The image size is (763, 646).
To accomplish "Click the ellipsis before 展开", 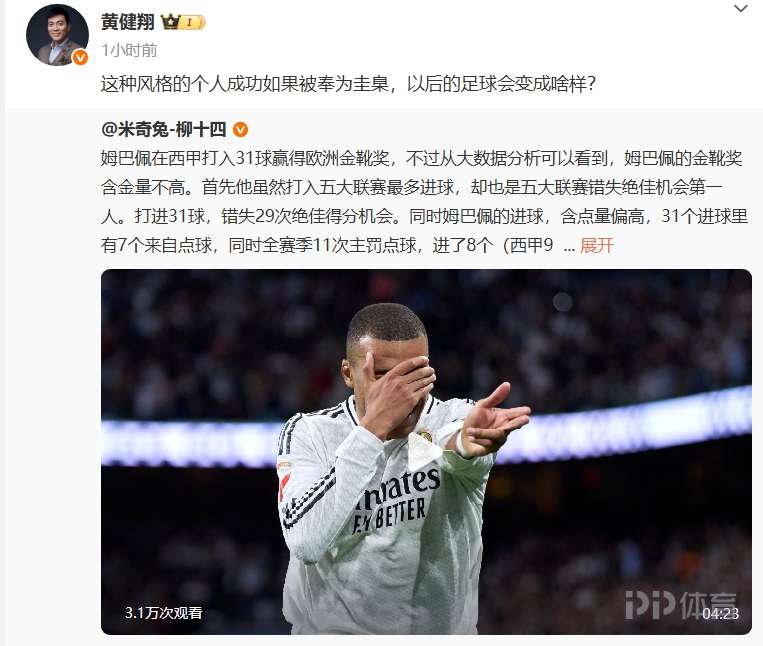I will coord(568,246).
